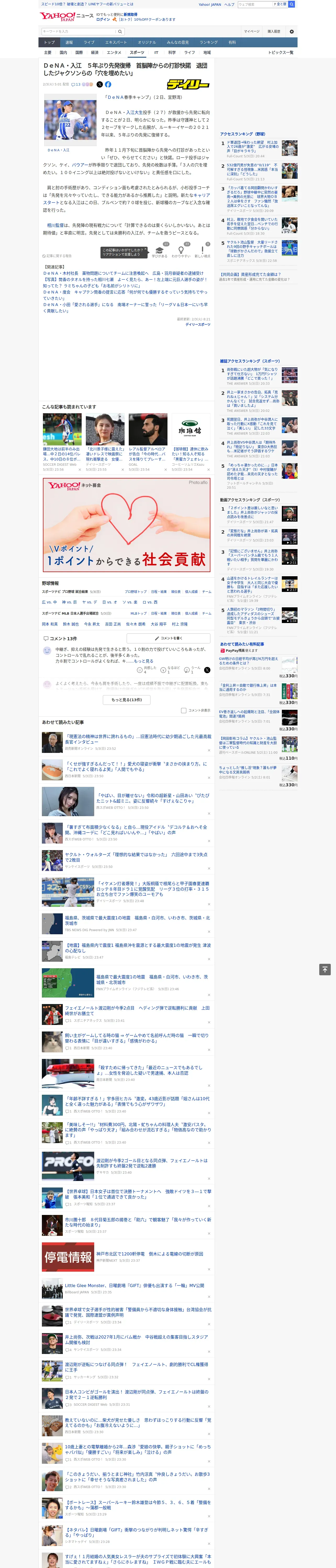
Task: Open related article DeNA・木村社長 薬物問題
Action: (123, 273)
